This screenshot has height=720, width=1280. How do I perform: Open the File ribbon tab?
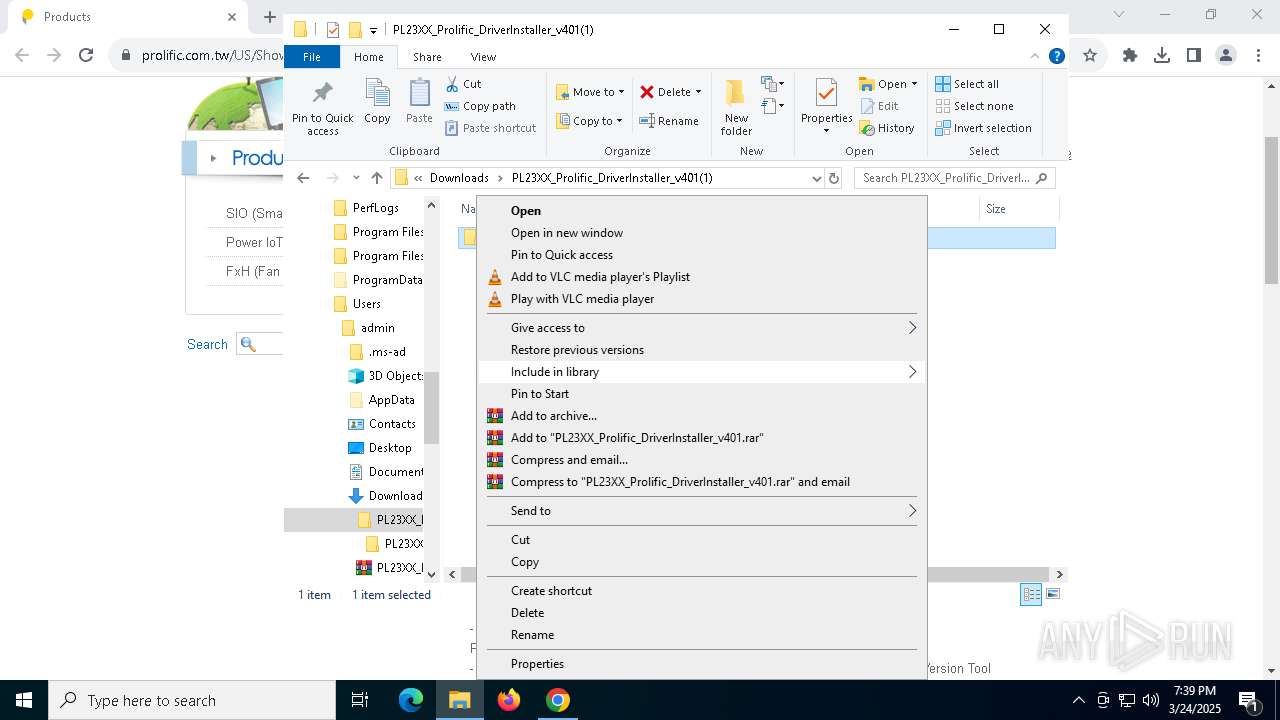coord(312,57)
